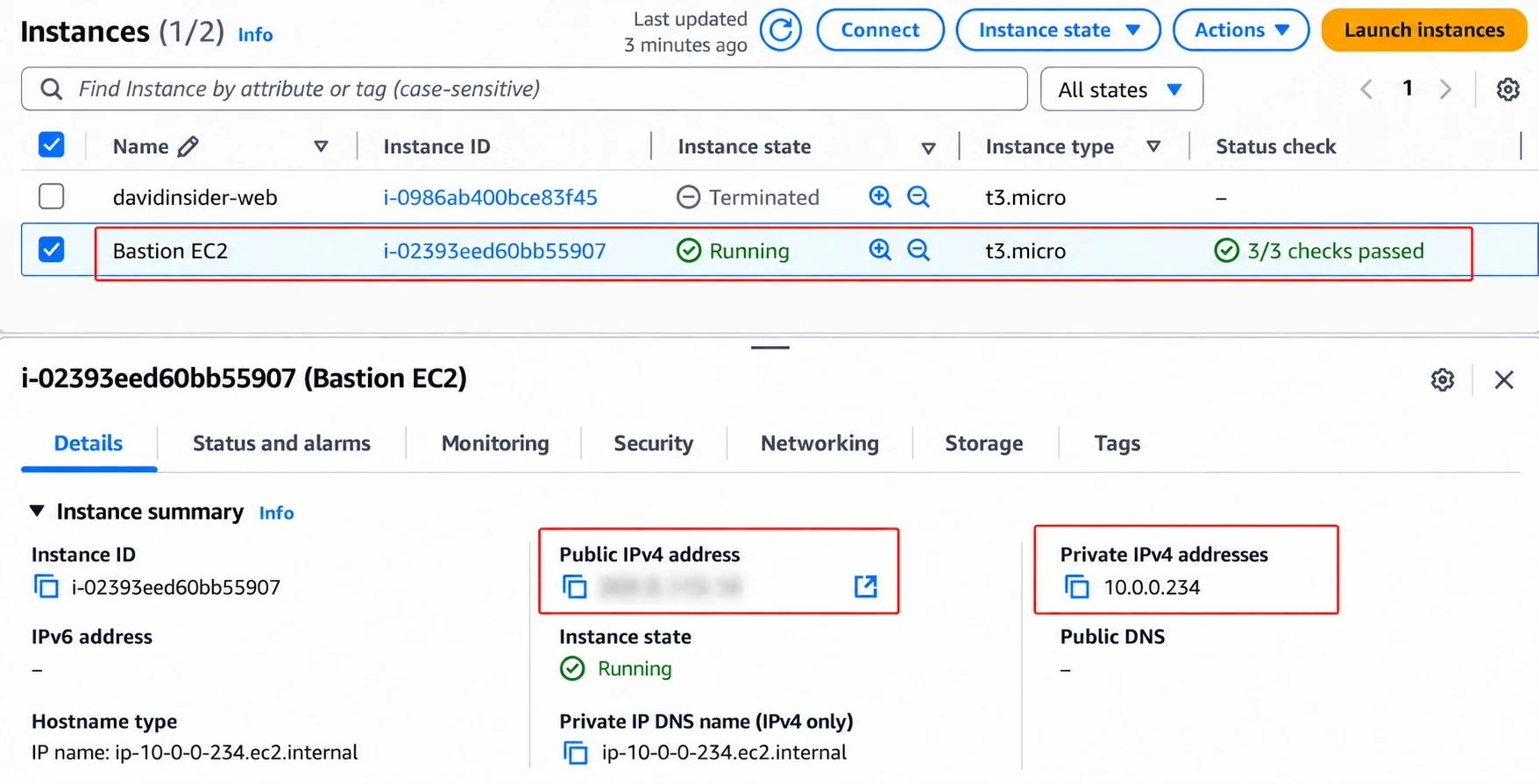Click the search magnifier icon

point(52,89)
